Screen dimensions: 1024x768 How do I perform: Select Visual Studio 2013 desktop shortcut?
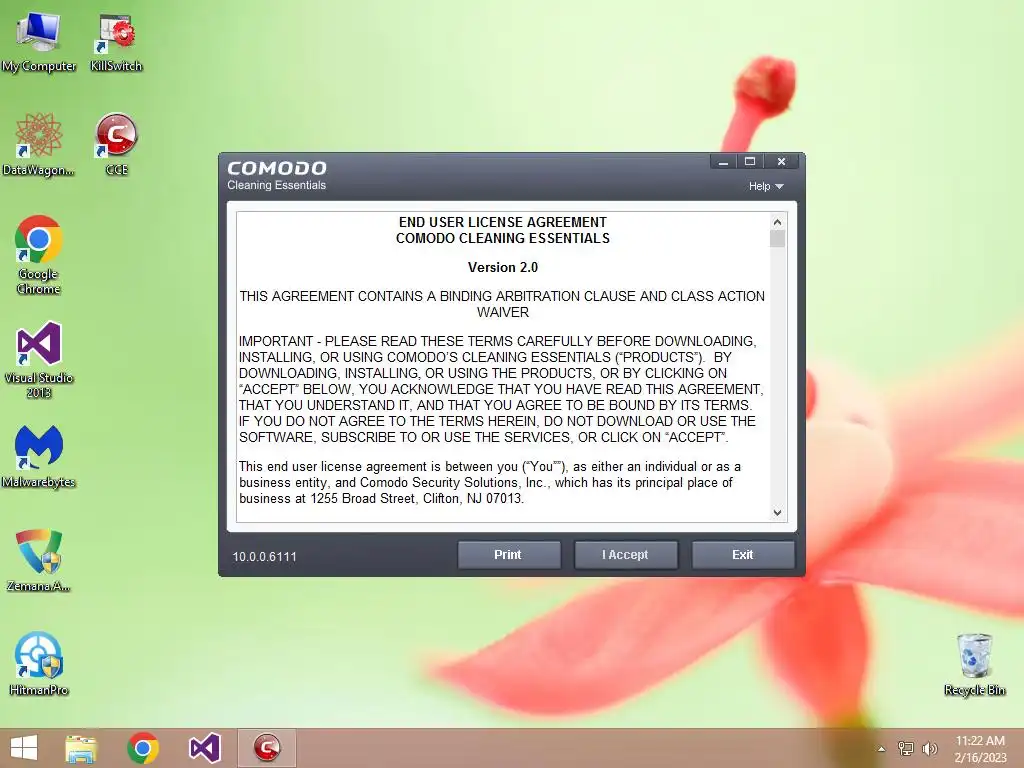[x=39, y=359]
